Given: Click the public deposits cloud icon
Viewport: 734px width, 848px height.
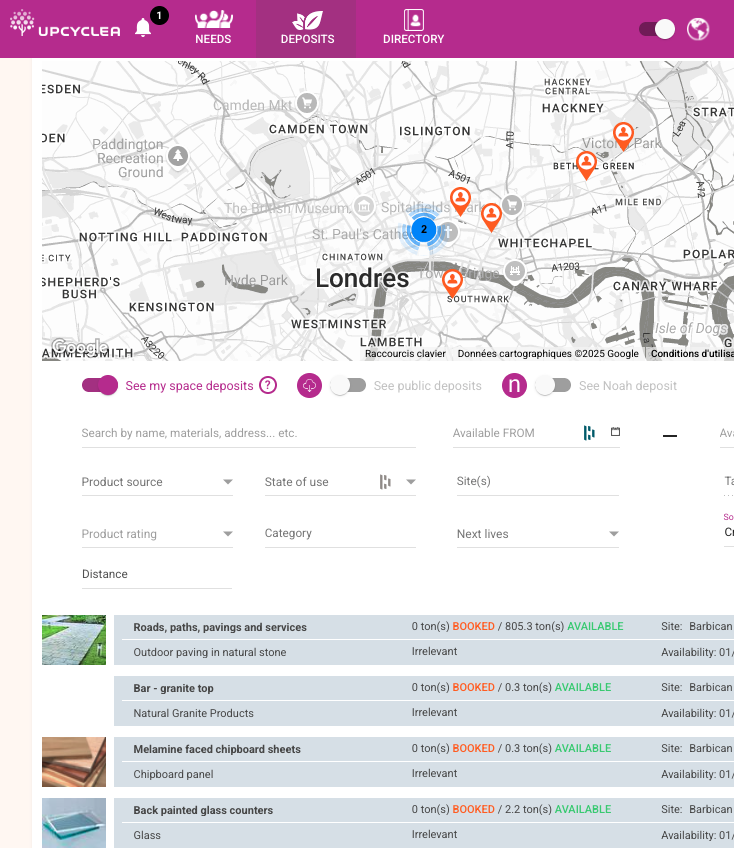Looking at the screenshot, I should [x=310, y=386].
